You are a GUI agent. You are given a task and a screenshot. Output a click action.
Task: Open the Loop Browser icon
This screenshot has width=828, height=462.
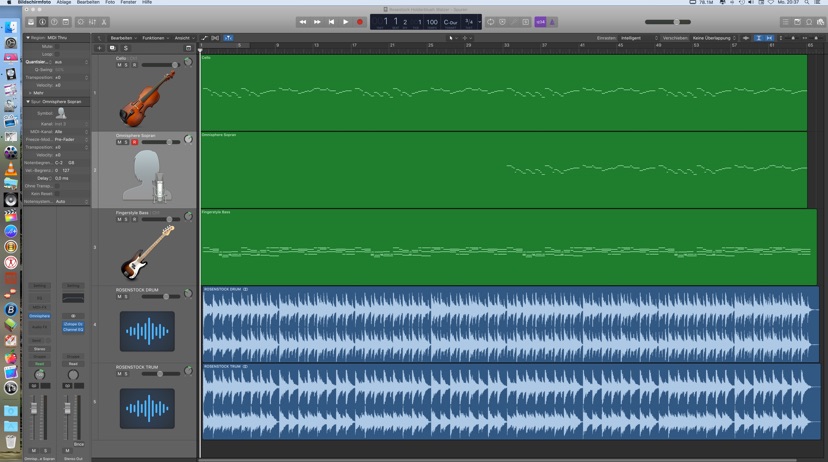tap(809, 22)
